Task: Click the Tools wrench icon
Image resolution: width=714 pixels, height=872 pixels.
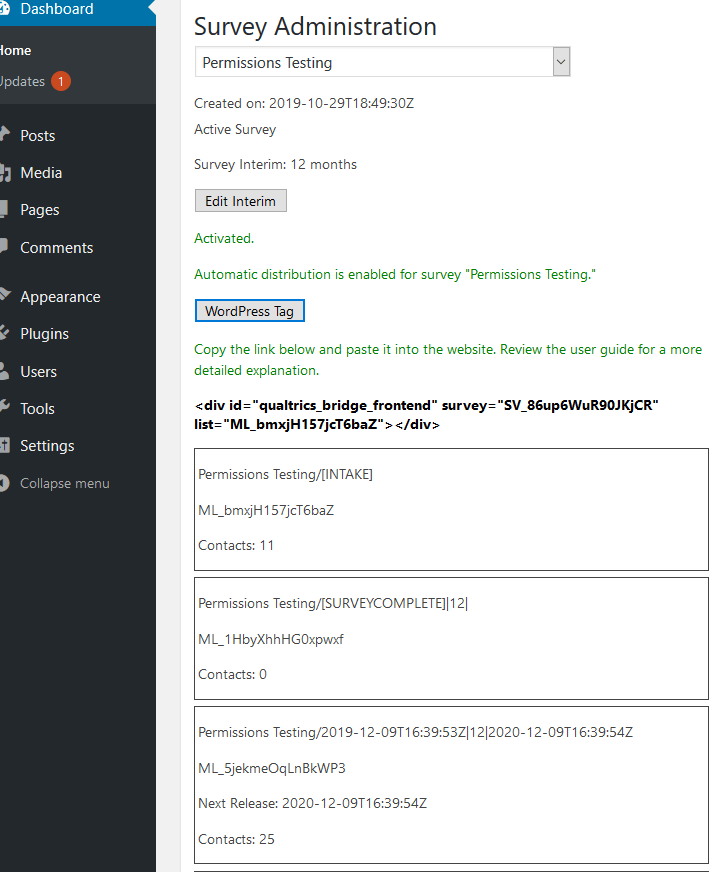Action: 4,408
